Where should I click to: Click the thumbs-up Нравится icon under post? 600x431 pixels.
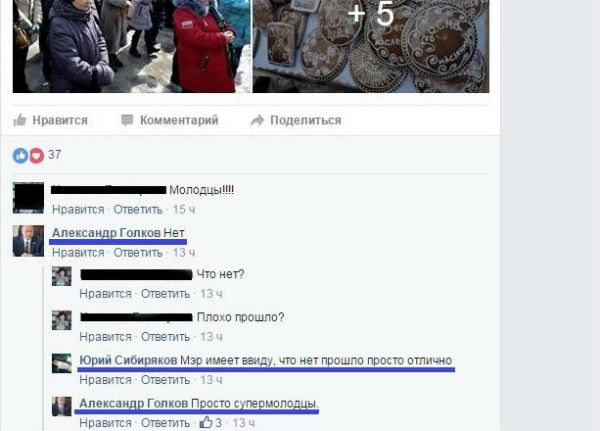click(20, 120)
